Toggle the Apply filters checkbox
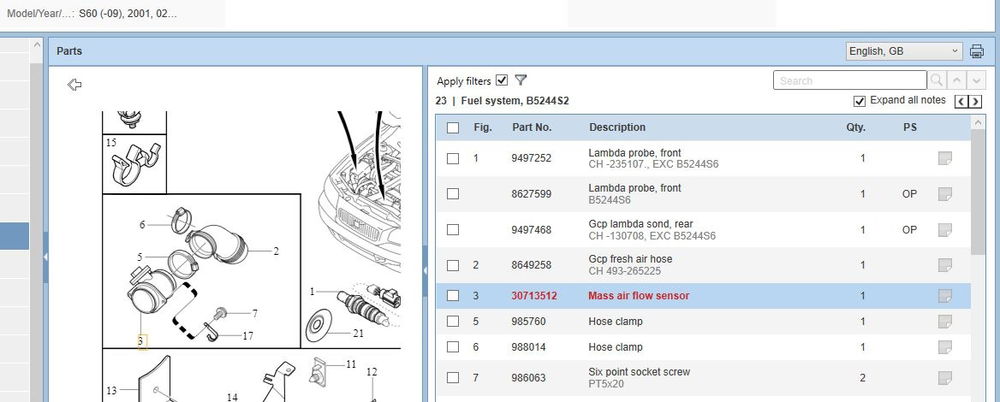The image size is (1000, 402). click(502, 80)
